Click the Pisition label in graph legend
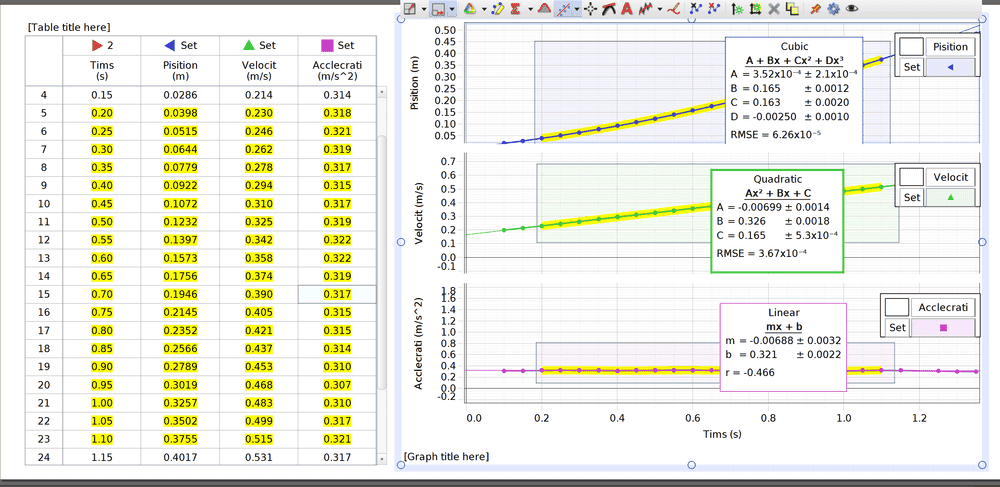 (950, 46)
